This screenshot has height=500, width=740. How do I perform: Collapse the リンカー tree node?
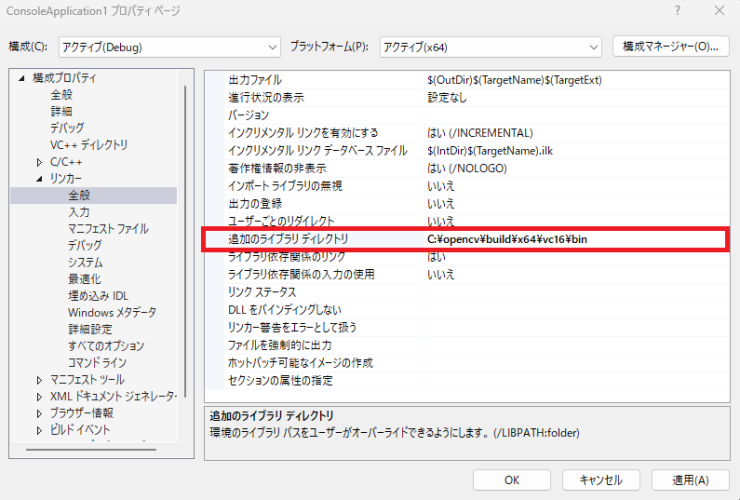click(x=40, y=179)
